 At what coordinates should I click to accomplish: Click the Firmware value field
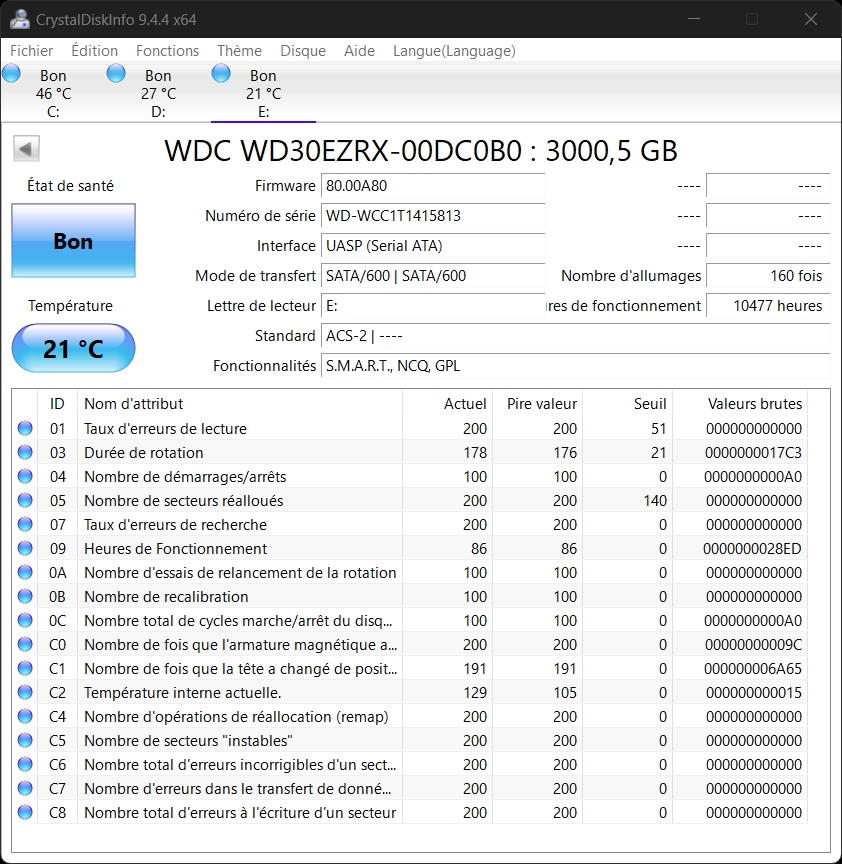pyautogui.click(x=433, y=186)
